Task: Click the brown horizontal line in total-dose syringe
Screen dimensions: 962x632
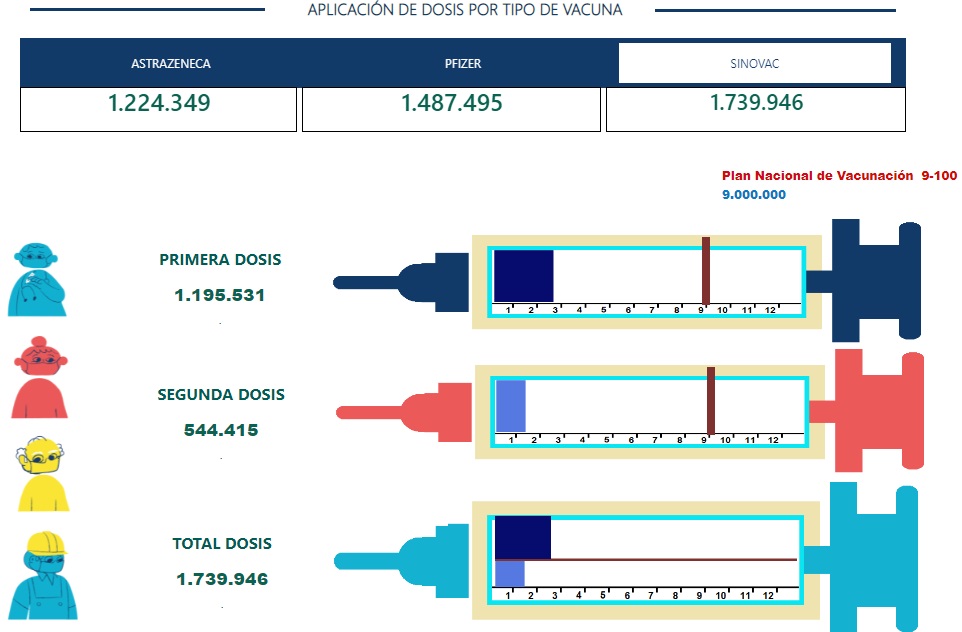Action: click(645, 560)
